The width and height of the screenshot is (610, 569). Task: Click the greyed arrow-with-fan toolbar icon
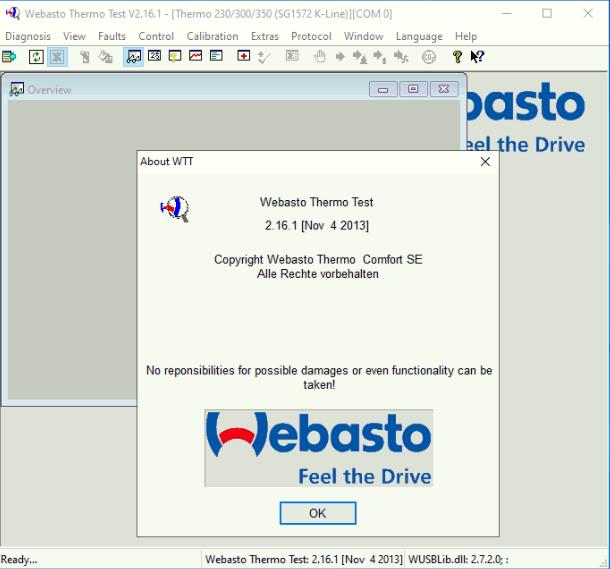[x=401, y=57]
